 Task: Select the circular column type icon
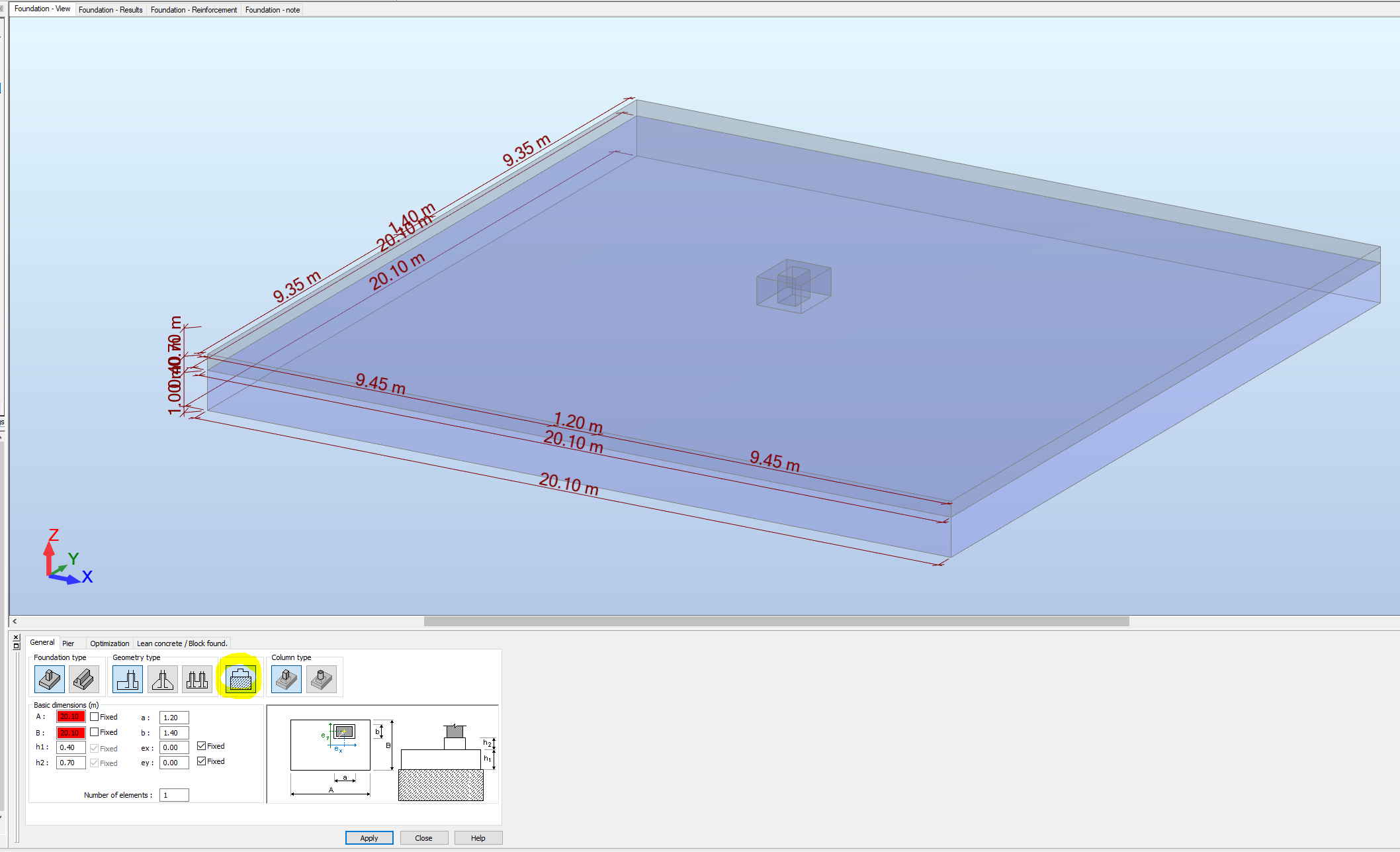[x=322, y=679]
